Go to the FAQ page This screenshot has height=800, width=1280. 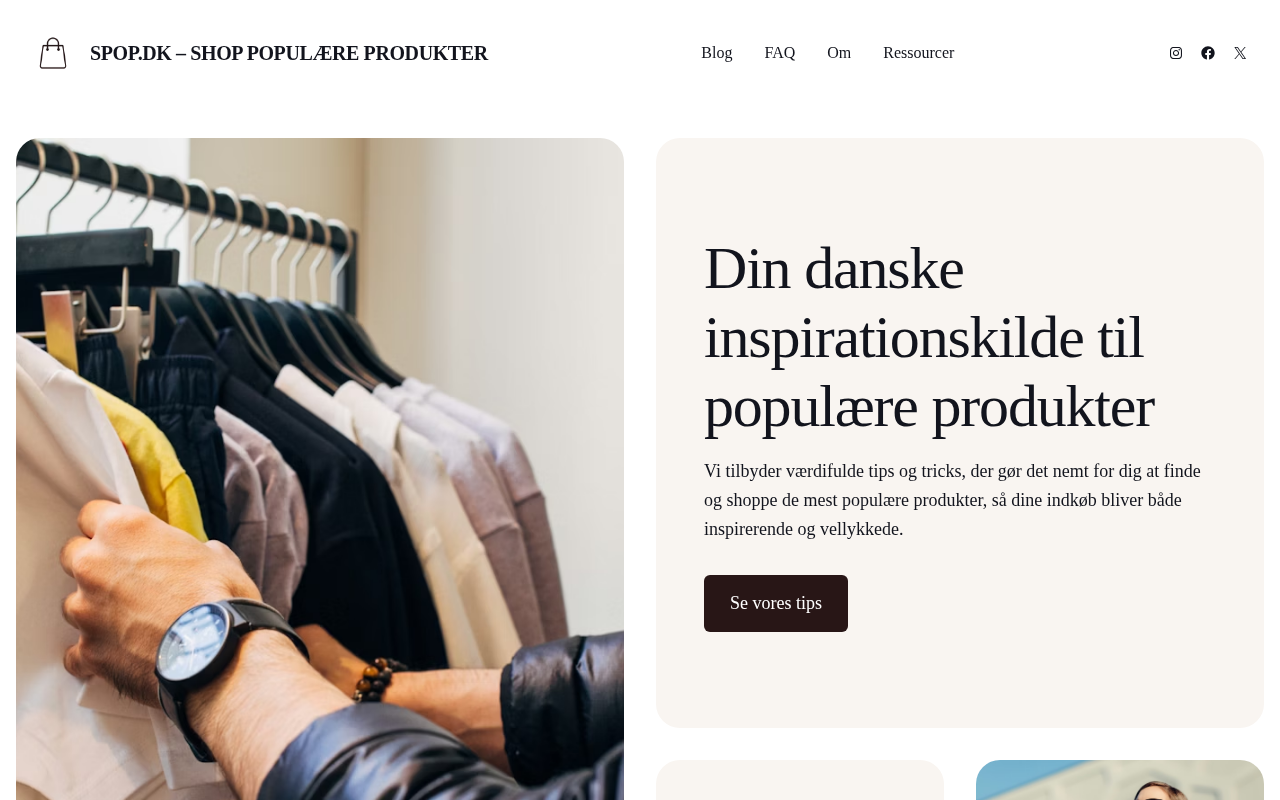coord(780,53)
